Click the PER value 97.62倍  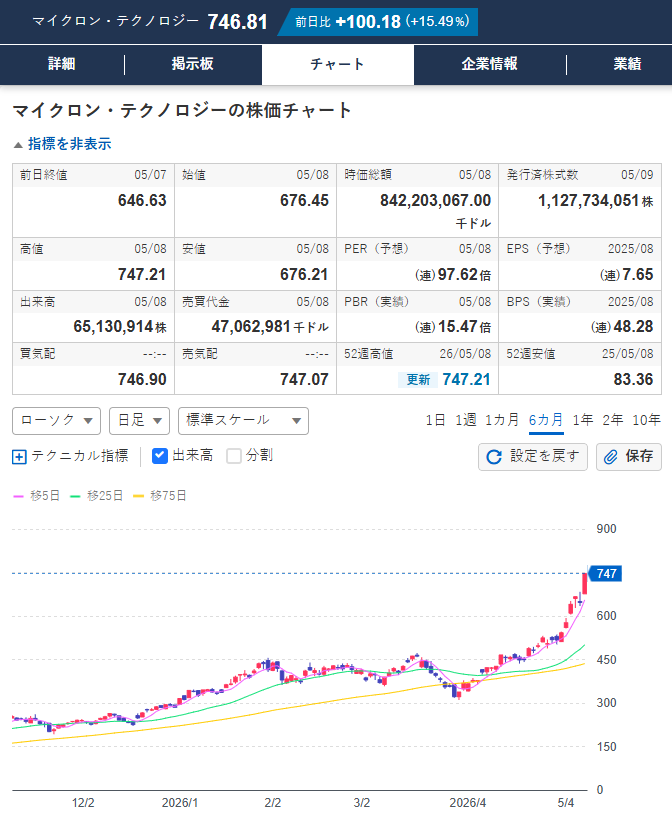tap(464, 275)
